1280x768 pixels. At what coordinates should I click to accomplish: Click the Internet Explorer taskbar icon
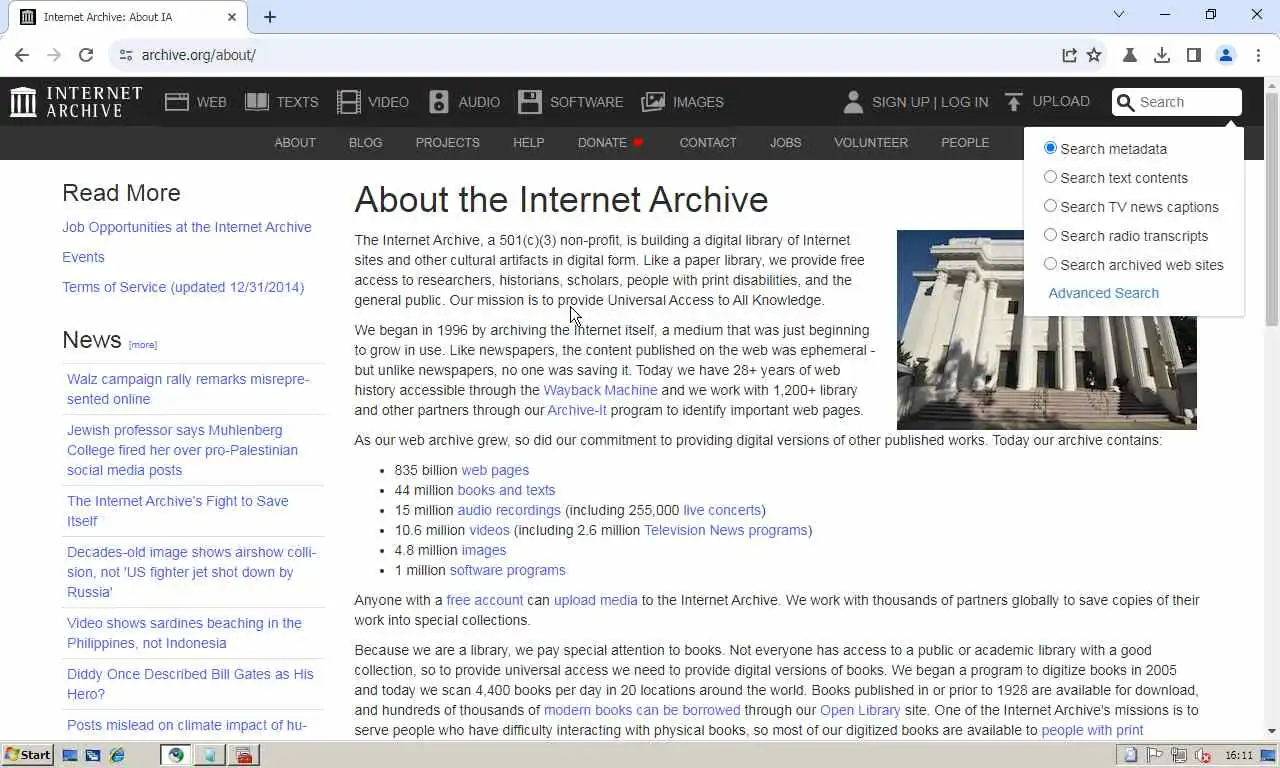click(x=117, y=755)
